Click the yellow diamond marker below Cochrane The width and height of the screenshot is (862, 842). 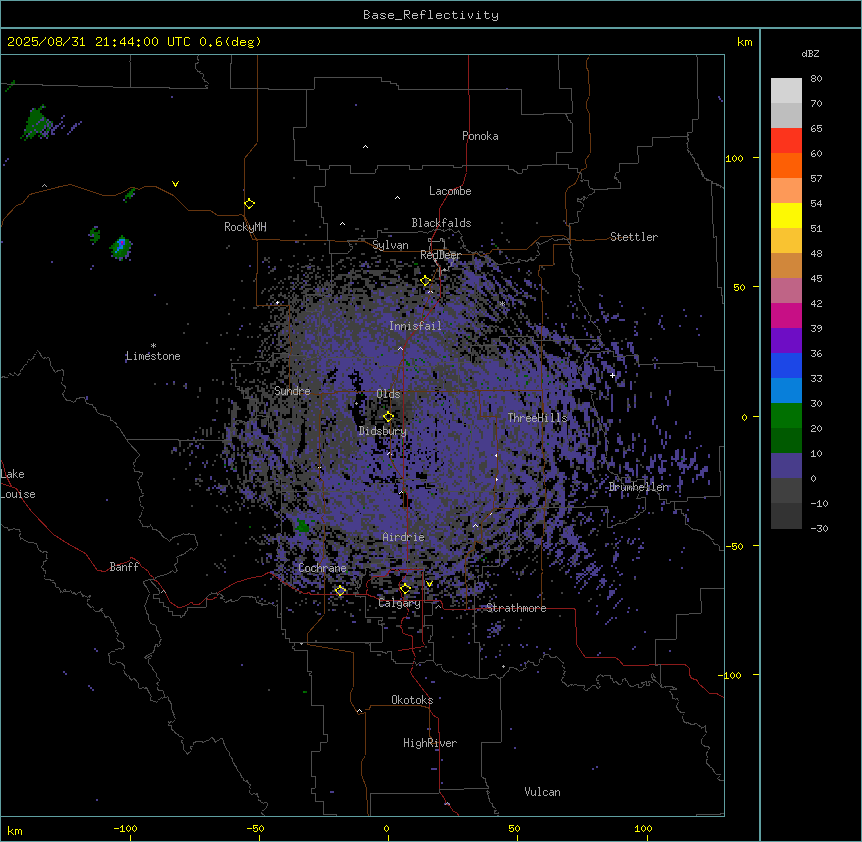[340, 590]
